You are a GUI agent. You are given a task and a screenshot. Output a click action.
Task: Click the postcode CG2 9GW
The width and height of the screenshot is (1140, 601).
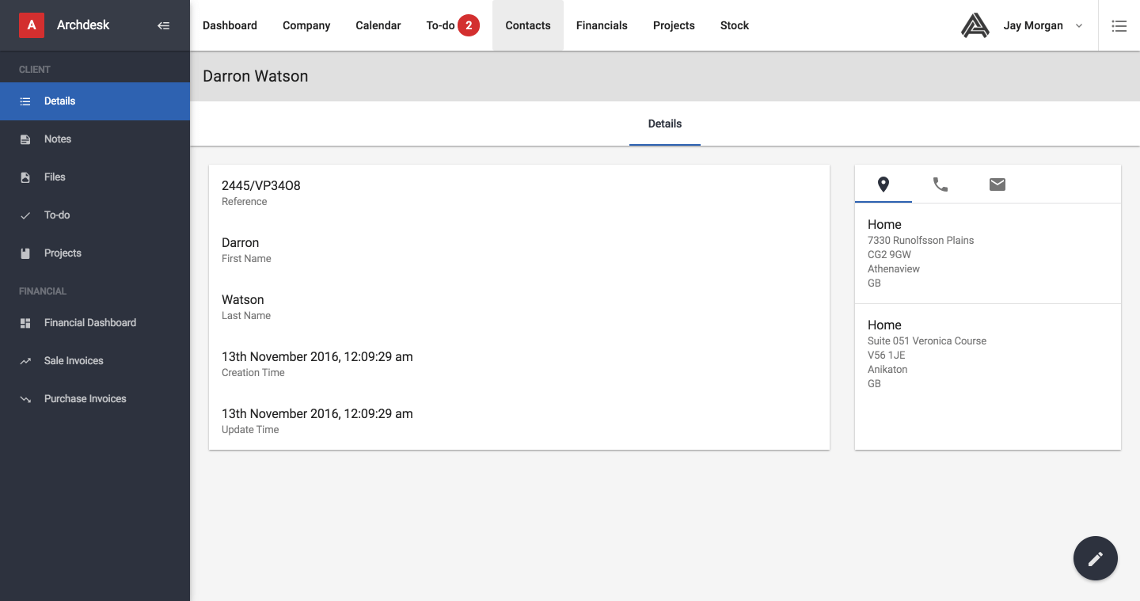click(889, 254)
